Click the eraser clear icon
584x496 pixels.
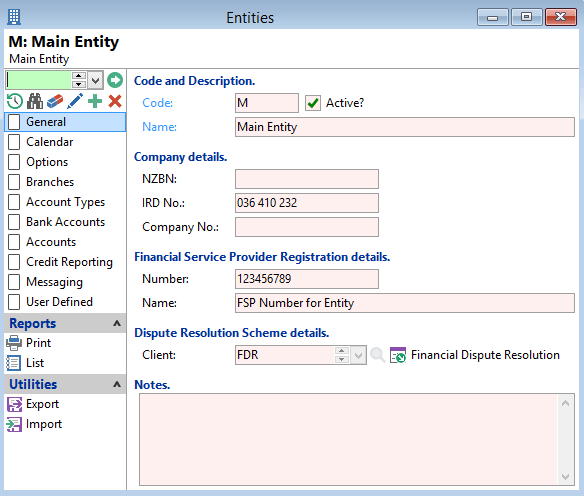(x=55, y=101)
